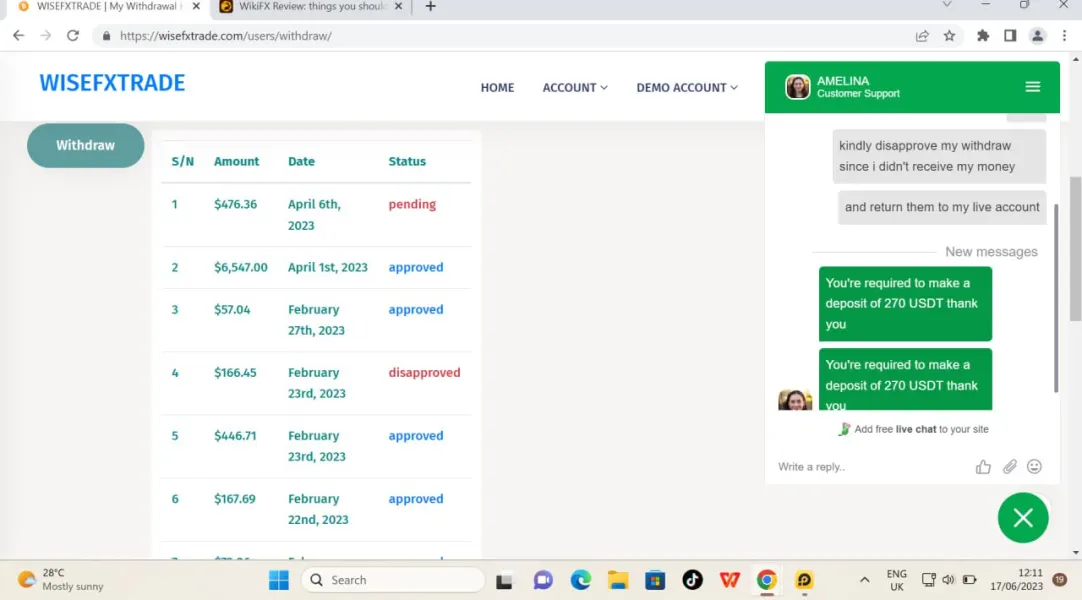The width and height of the screenshot is (1082, 600).
Task: Close the WISEFXTRADE My Withdrawal tab
Action: point(196,6)
